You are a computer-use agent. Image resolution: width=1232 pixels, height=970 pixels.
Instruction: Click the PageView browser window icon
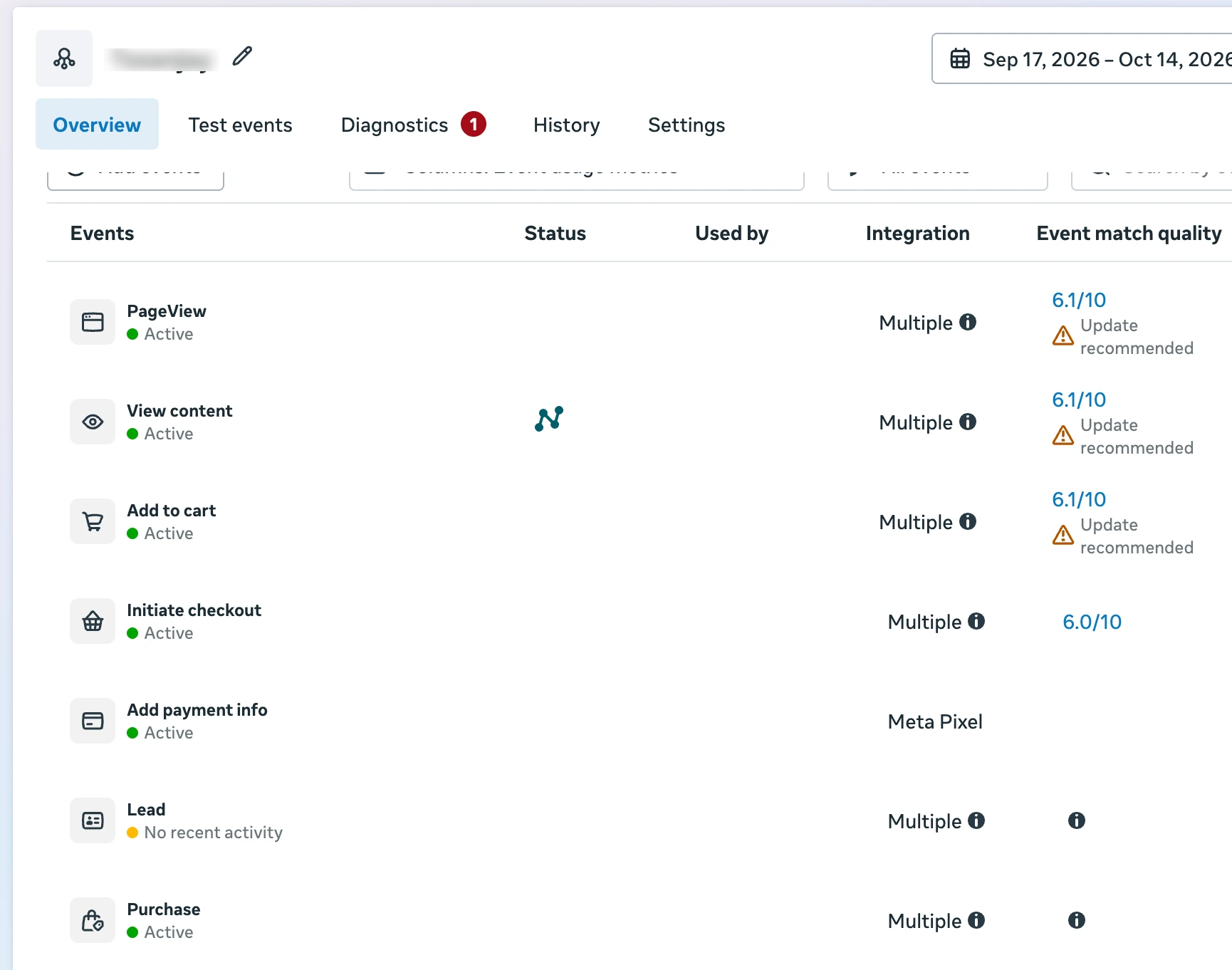point(93,322)
